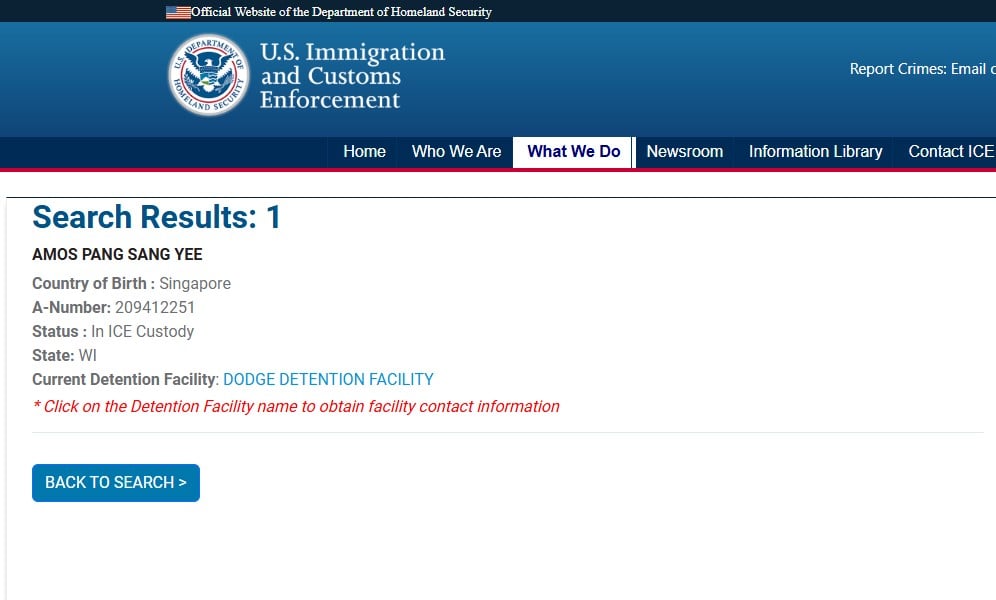996x600 pixels.
Task: Open the Who We Are menu
Action: 456,152
